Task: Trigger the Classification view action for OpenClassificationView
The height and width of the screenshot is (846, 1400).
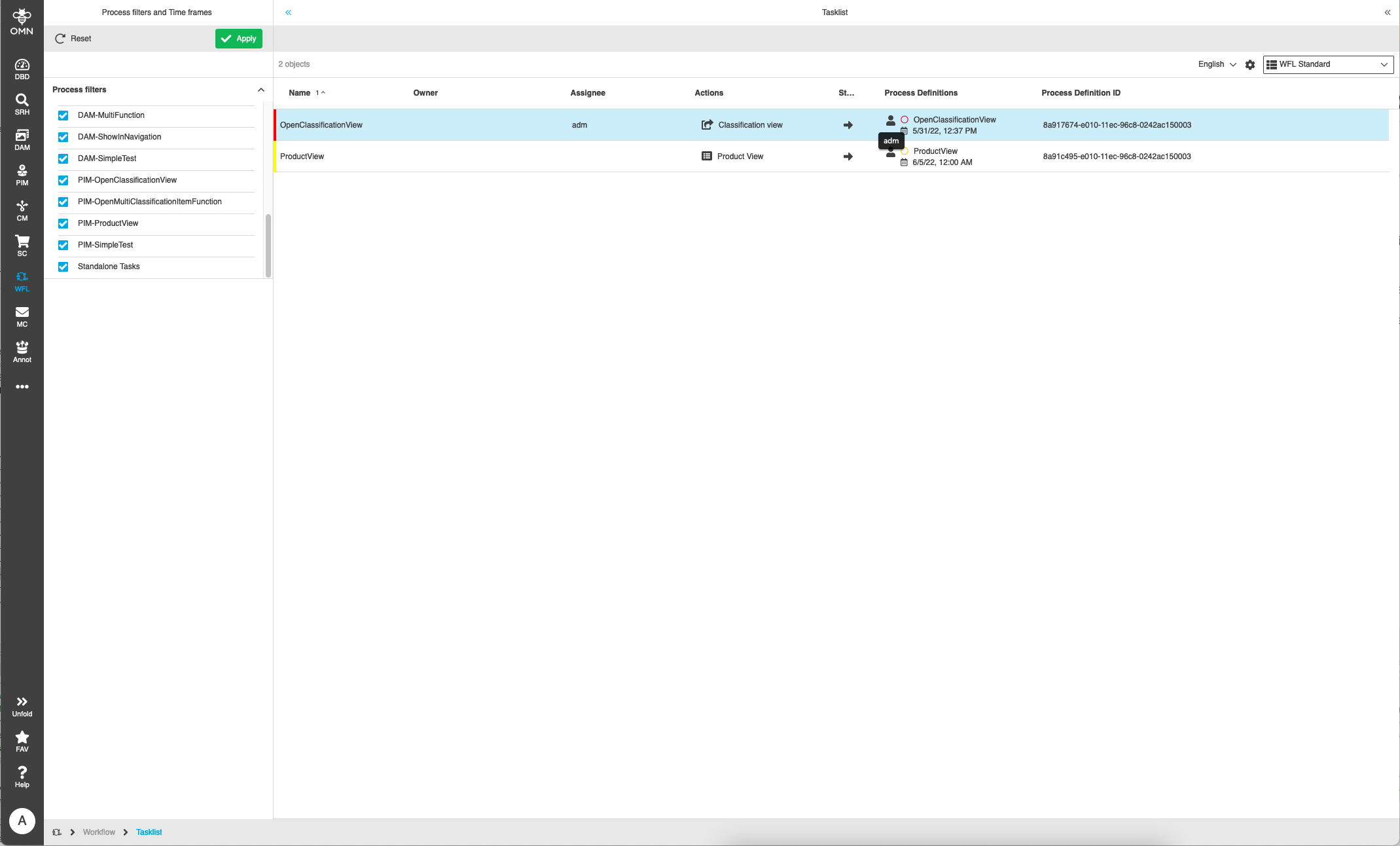Action: point(742,124)
